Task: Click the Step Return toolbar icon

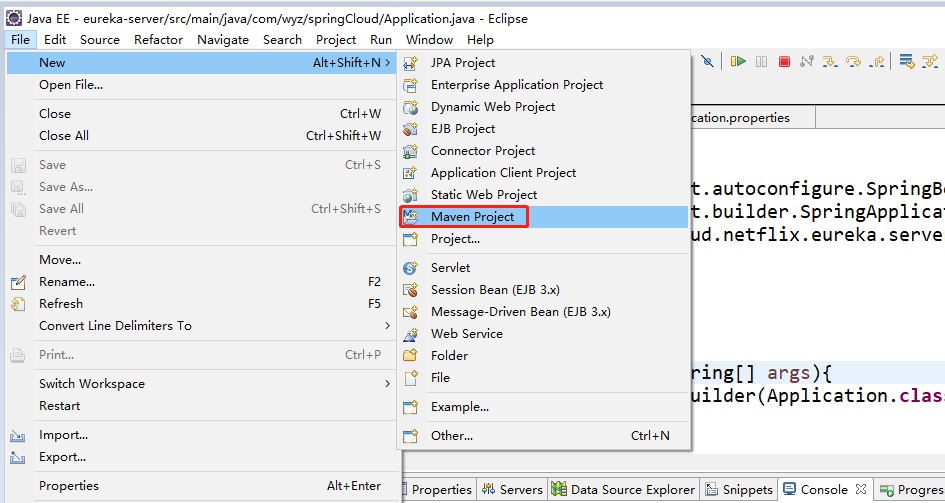Action: click(877, 61)
